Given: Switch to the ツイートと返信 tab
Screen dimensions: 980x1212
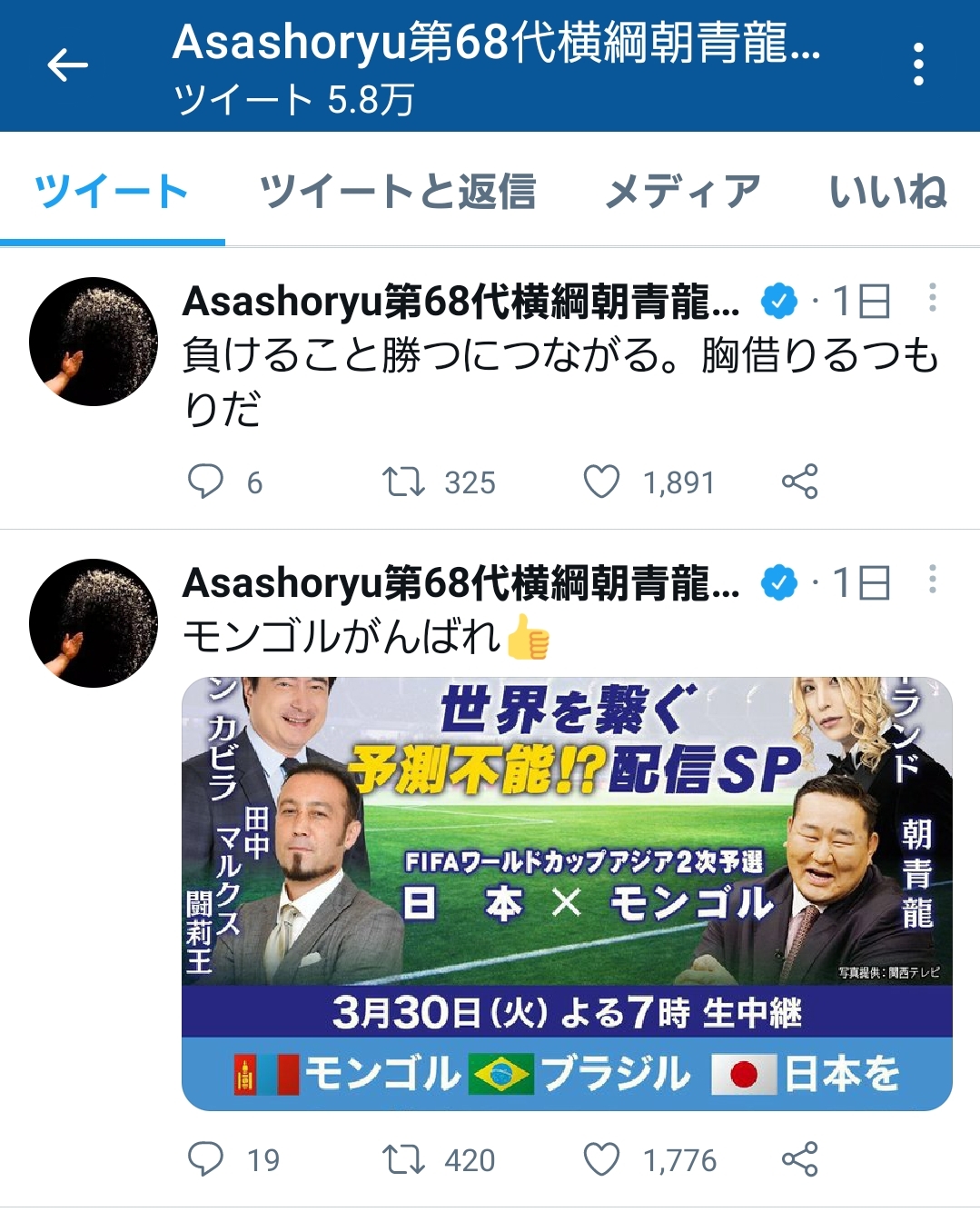Looking at the screenshot, I should pyautogui.click(x=398, y=192).
